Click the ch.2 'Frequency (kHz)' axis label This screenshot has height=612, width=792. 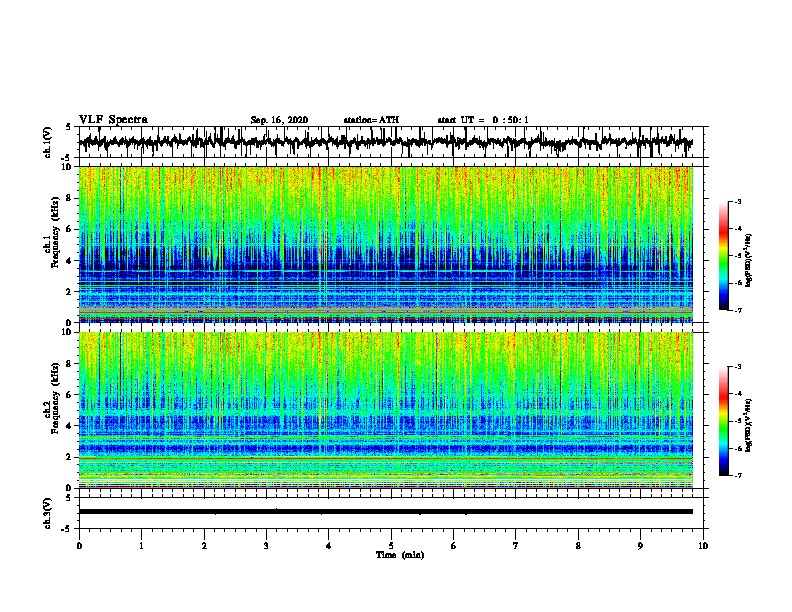[x=55, y=398]
